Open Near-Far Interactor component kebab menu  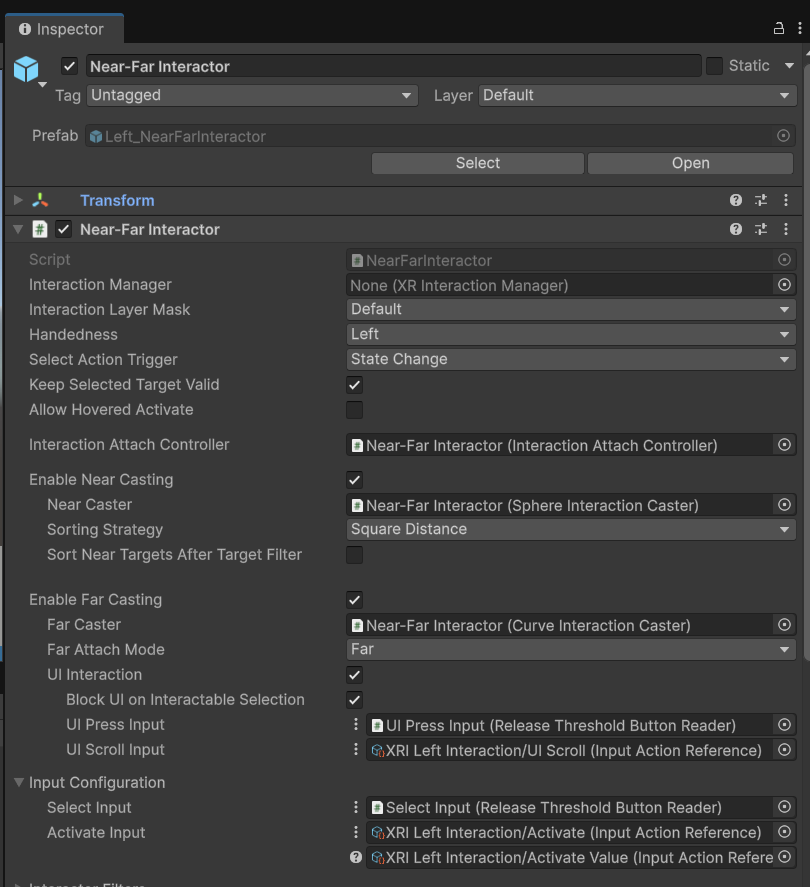click(x=786, y=229)
